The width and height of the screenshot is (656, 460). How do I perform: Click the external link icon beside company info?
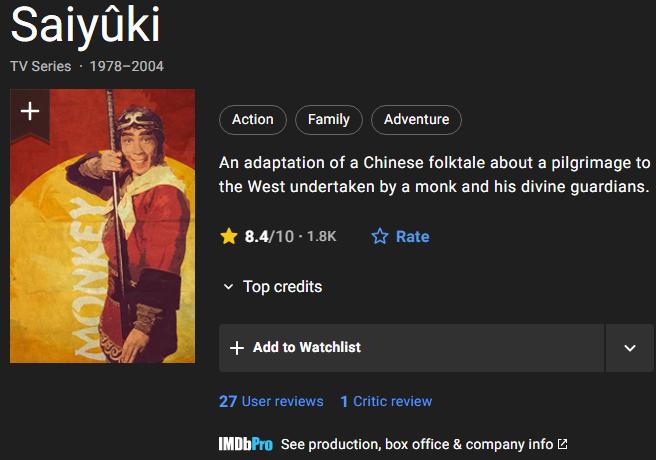pos(562,444)
